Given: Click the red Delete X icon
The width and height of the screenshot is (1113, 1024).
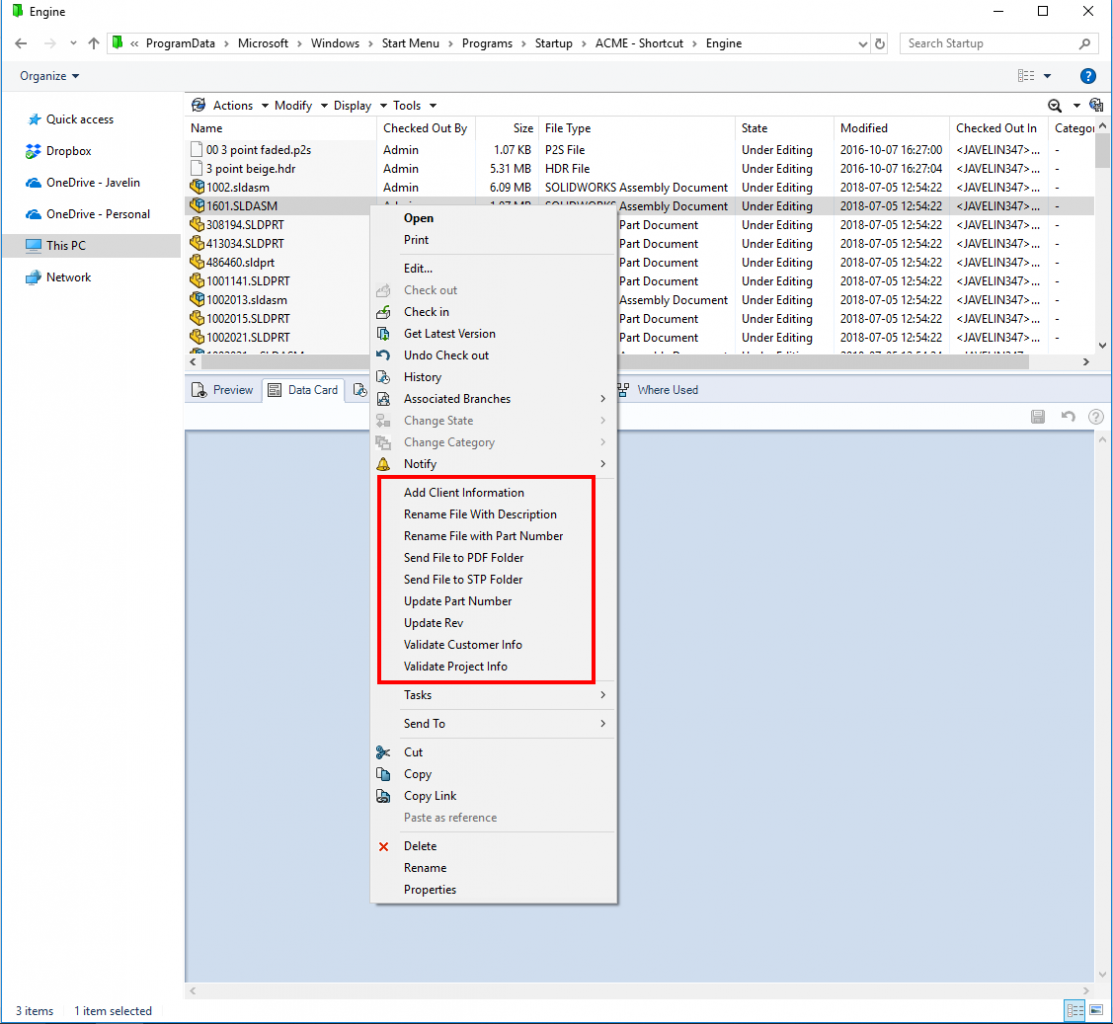Looking at the screenshot, I should pos(383,847).
